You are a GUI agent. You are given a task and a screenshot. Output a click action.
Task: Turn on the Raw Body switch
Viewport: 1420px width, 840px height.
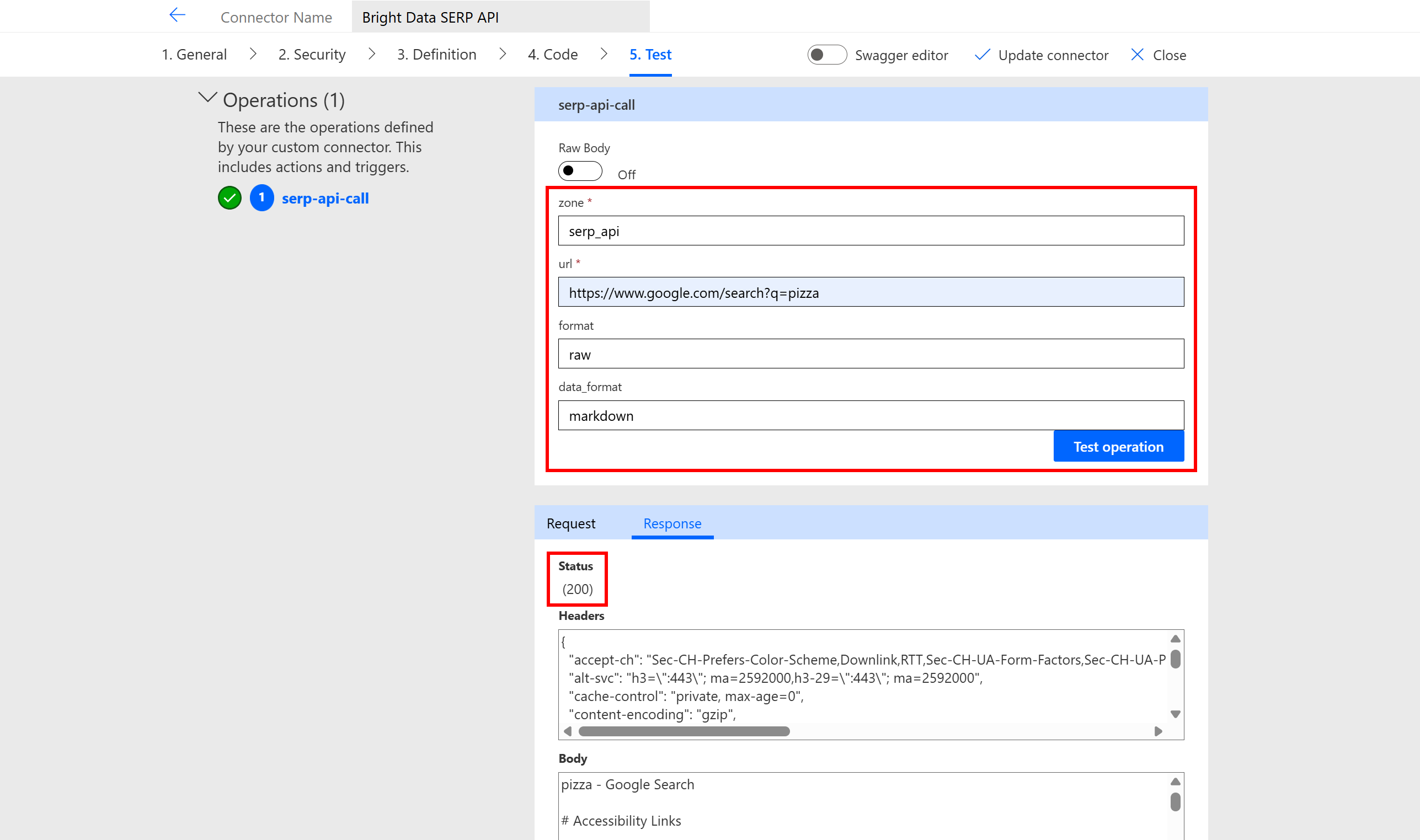tap(580, 171)
